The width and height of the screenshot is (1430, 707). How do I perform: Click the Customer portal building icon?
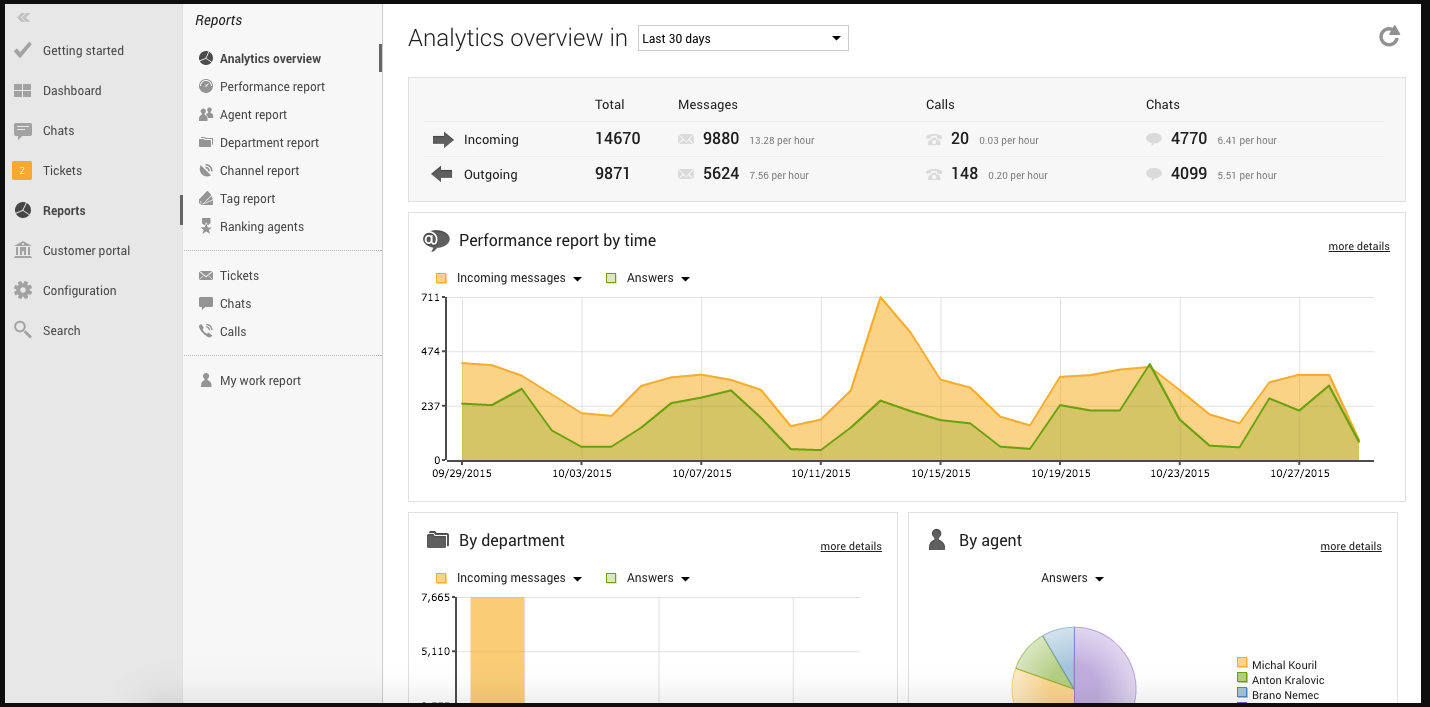pyautogui.click(x=22, y=251)
